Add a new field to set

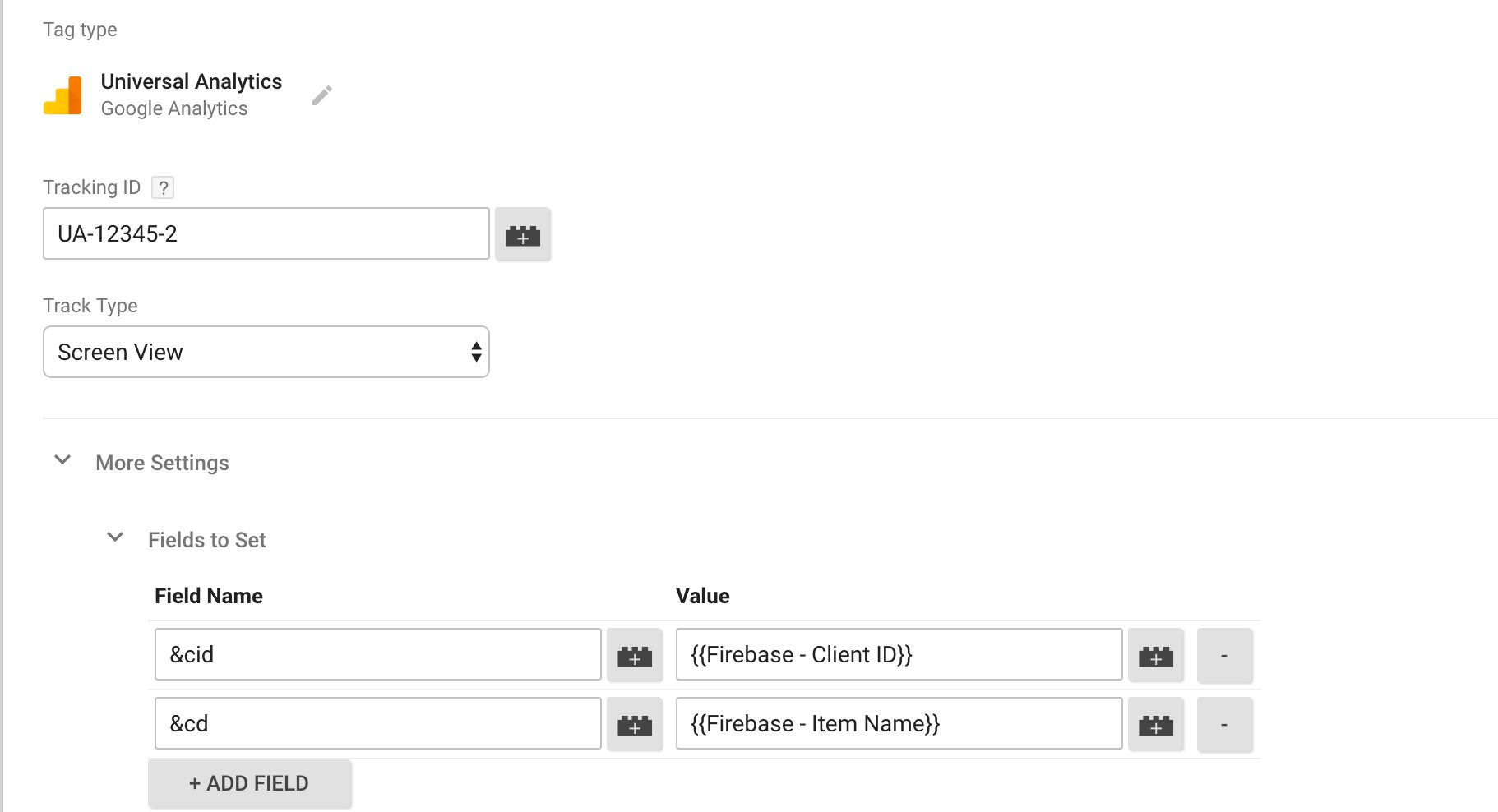click(x=250, y=783)
